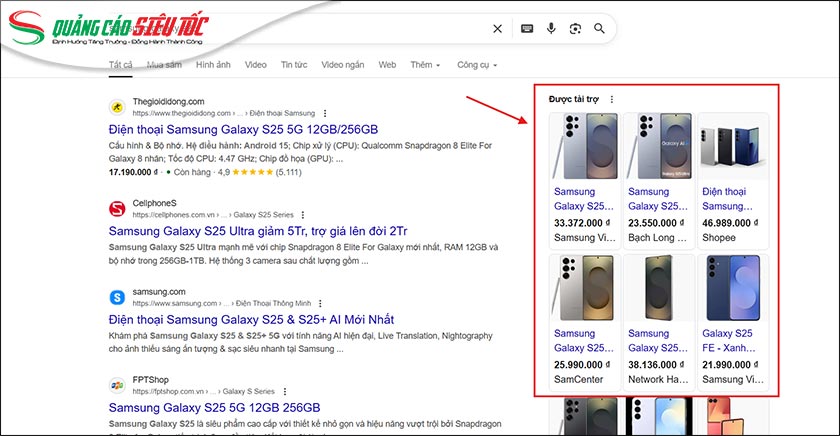Image resolution: width=840 pixels, height=436 pixels.
Task: Click the 'Được tài trợ' sponsored label
Action: (x=574, y=99)
